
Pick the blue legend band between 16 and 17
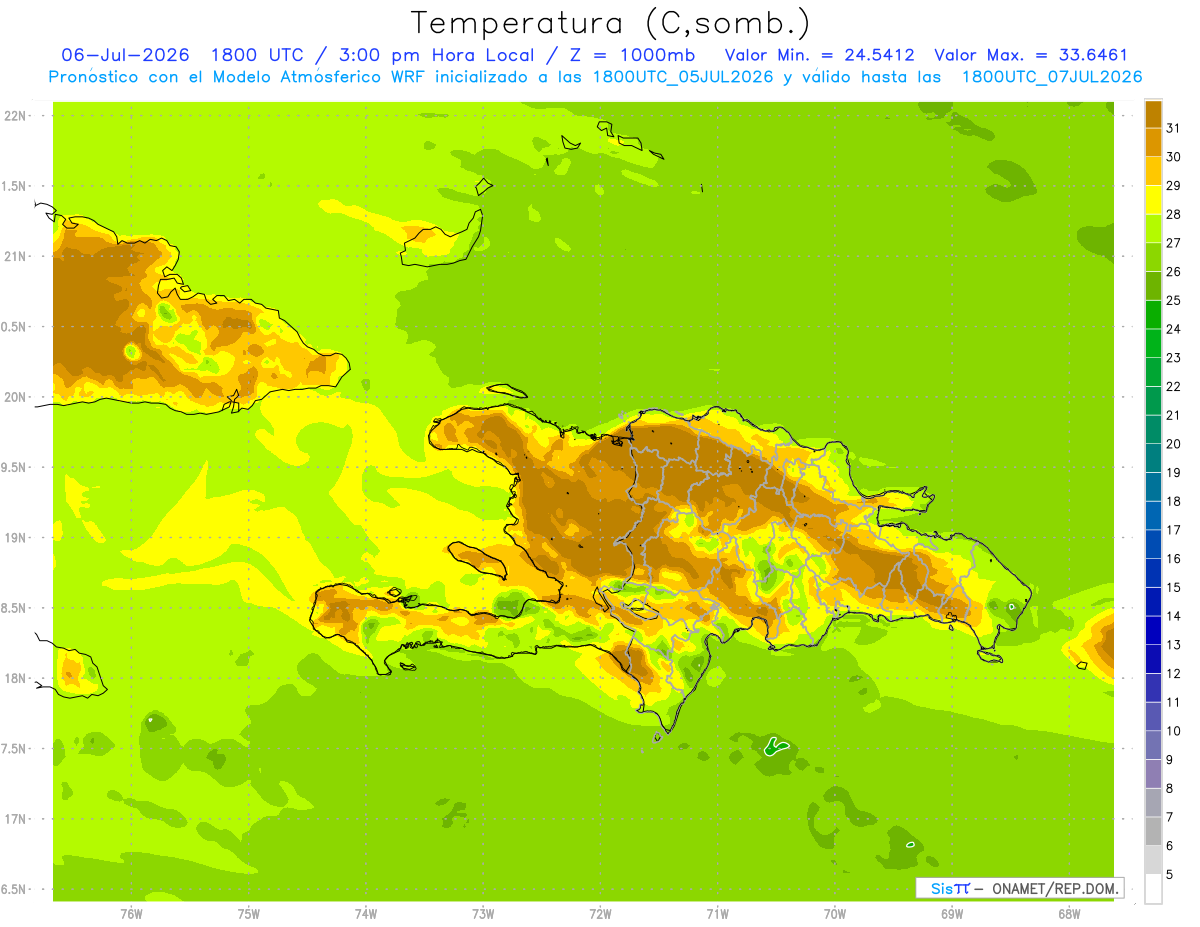tap(1153, 544)
